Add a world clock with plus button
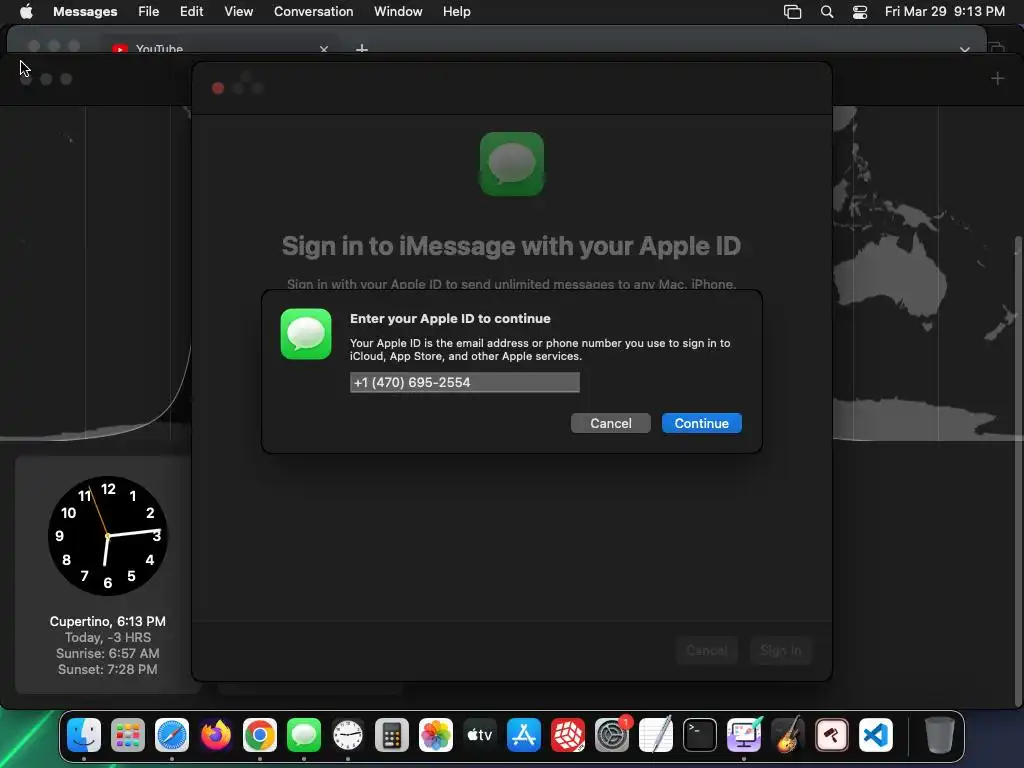This screenshot has height=768, width=1024. click(x=997, y=79)
